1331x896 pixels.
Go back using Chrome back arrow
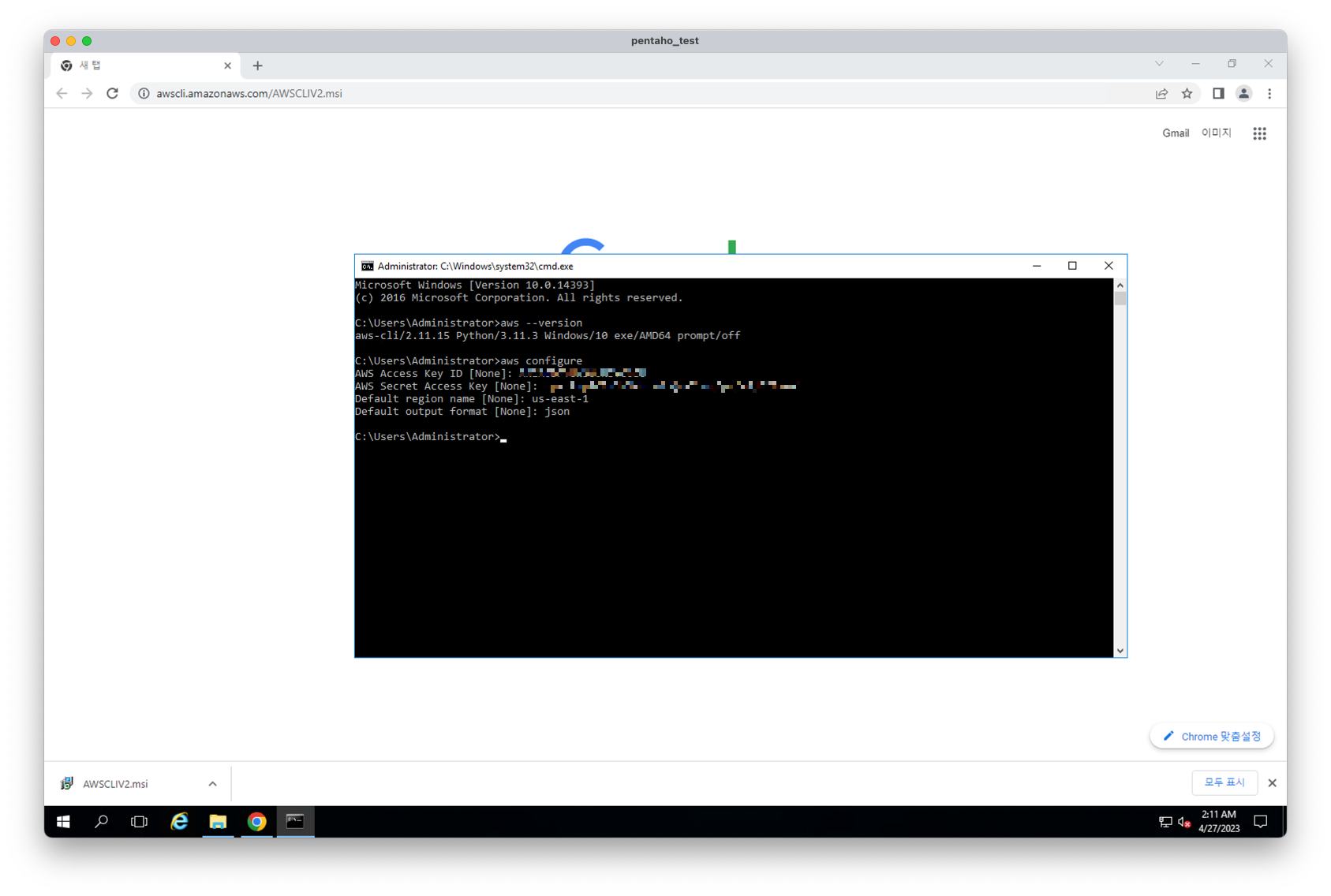tap(62, 93)
